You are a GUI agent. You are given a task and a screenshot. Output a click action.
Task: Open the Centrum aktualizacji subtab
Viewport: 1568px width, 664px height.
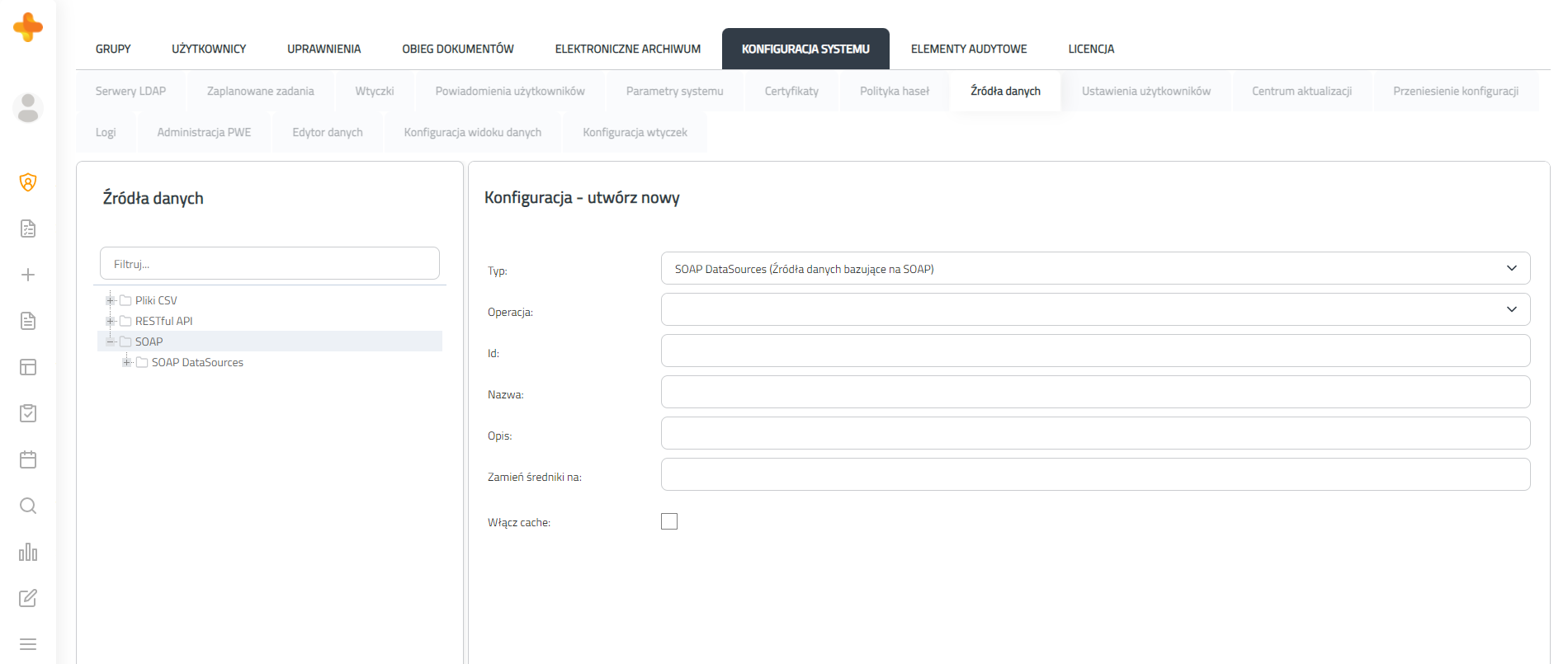click(x=1301, y=91)
